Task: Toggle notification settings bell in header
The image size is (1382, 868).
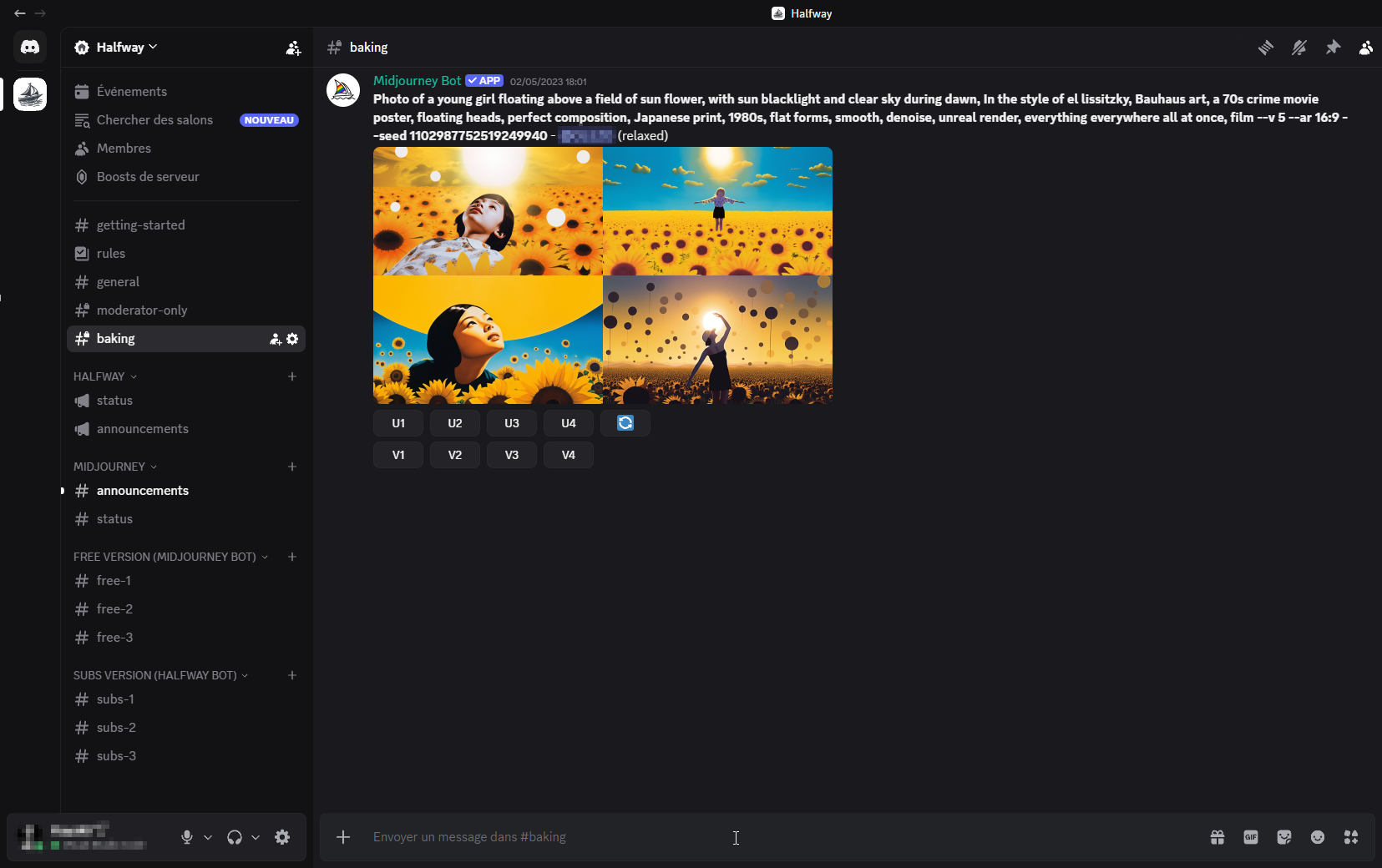Action: click(x=1299, y=48)
